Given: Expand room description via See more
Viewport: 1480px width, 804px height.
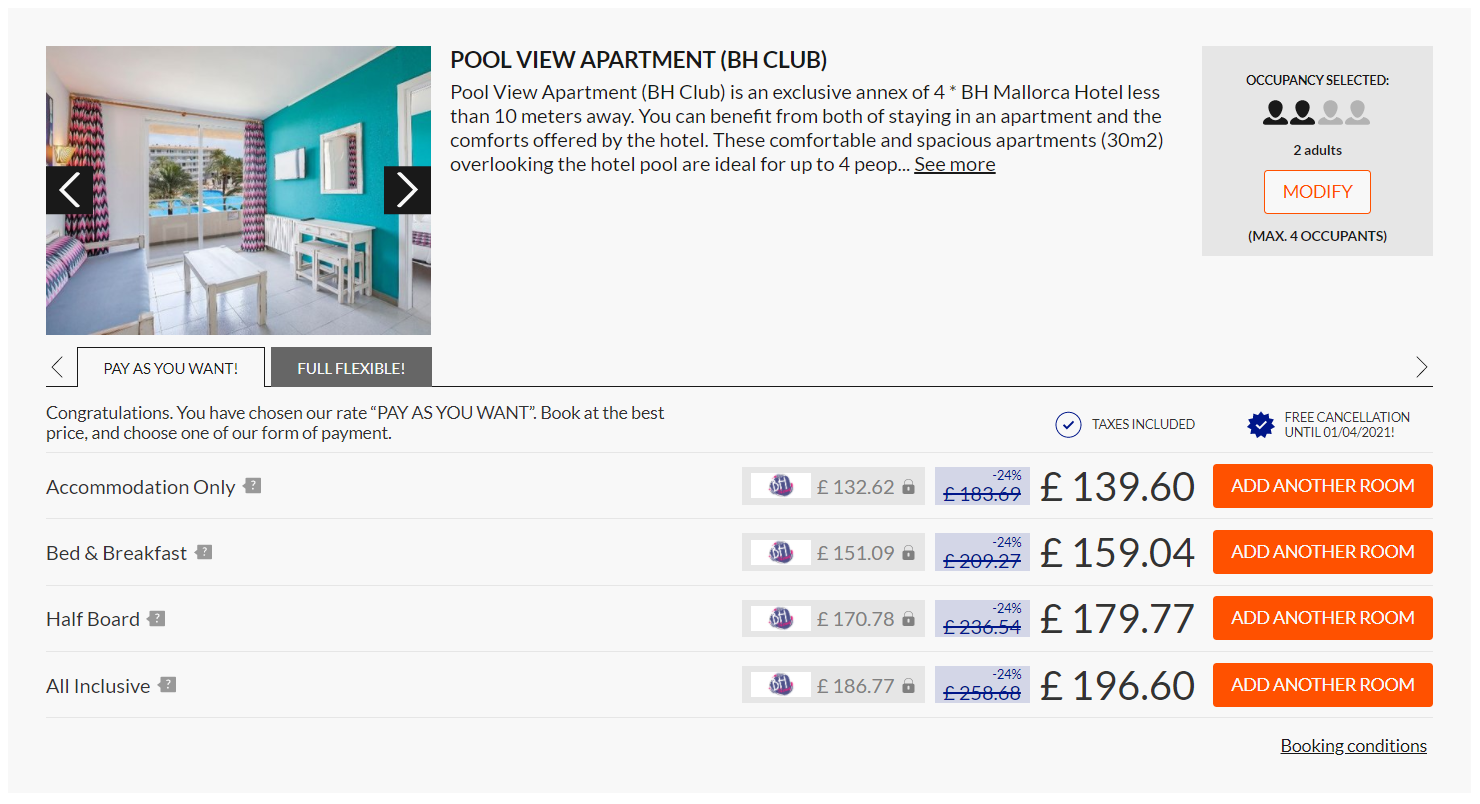Looking at the screenshot, I should click(954, 165).
